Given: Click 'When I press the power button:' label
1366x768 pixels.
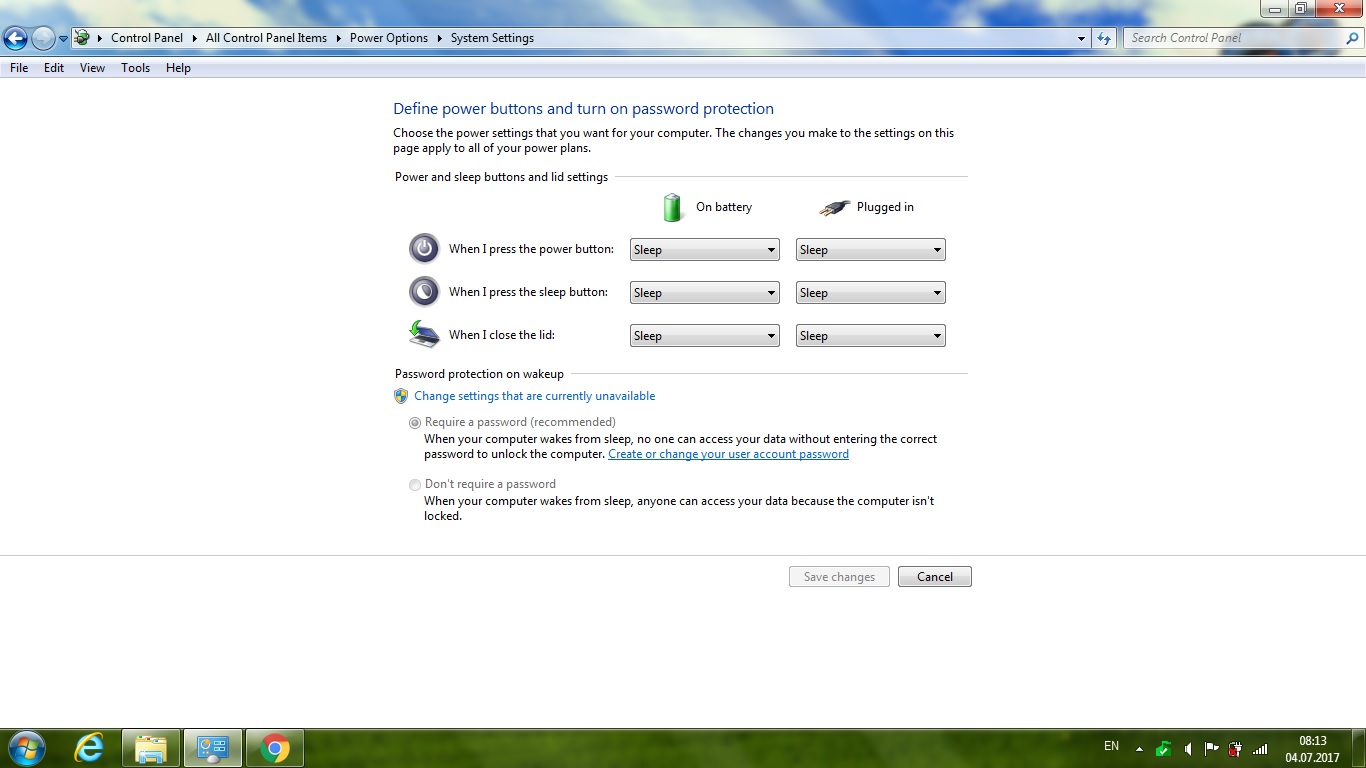Looking at the screenshot, I should [529, 249].
